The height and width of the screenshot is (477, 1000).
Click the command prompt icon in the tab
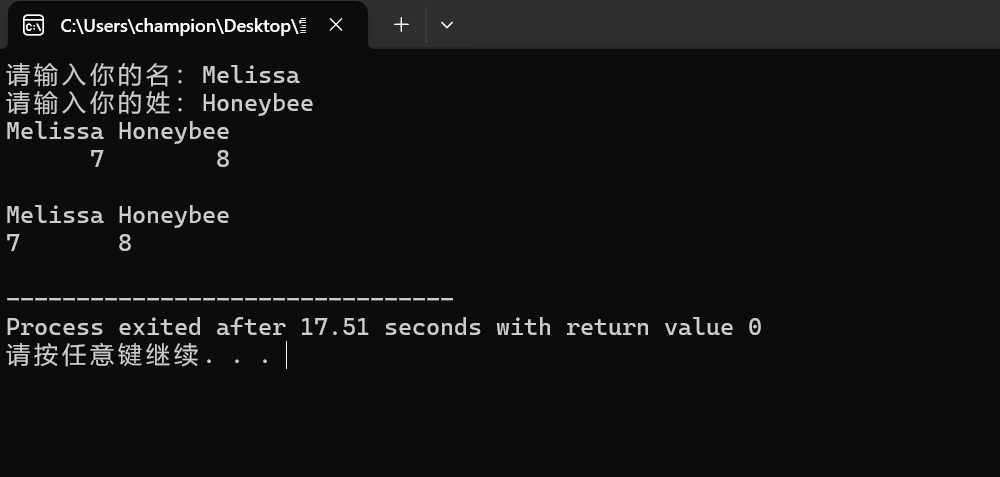tap(33, 26)
